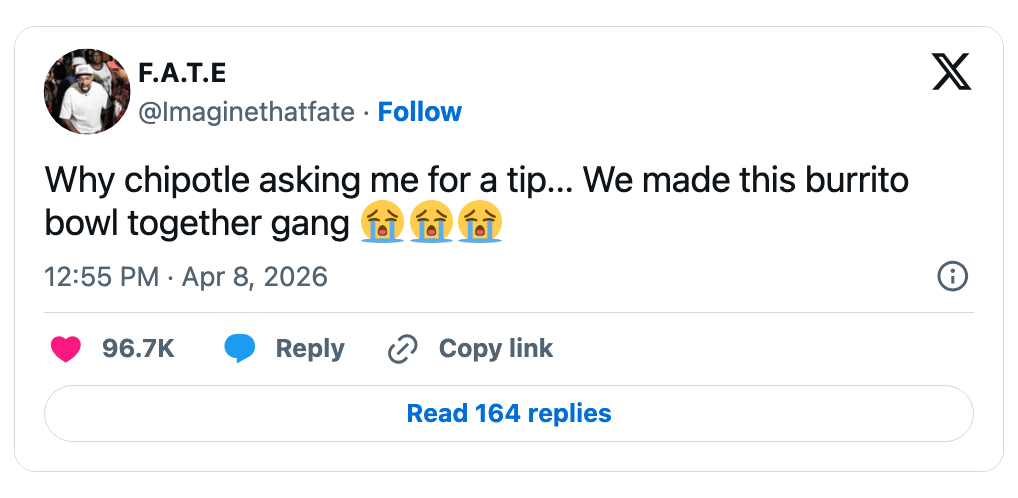Like the tweet with the heart icon
The height and width of the screenshot is (498, 1018).
coord(66,348)
